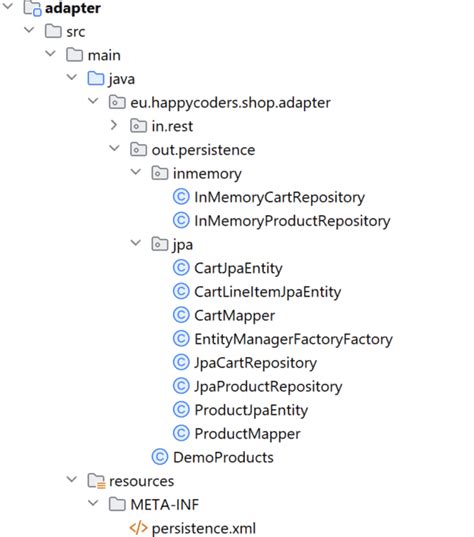Collapse the out.persistence package
This screenshot has height=537, width=474.
[114, 149]
